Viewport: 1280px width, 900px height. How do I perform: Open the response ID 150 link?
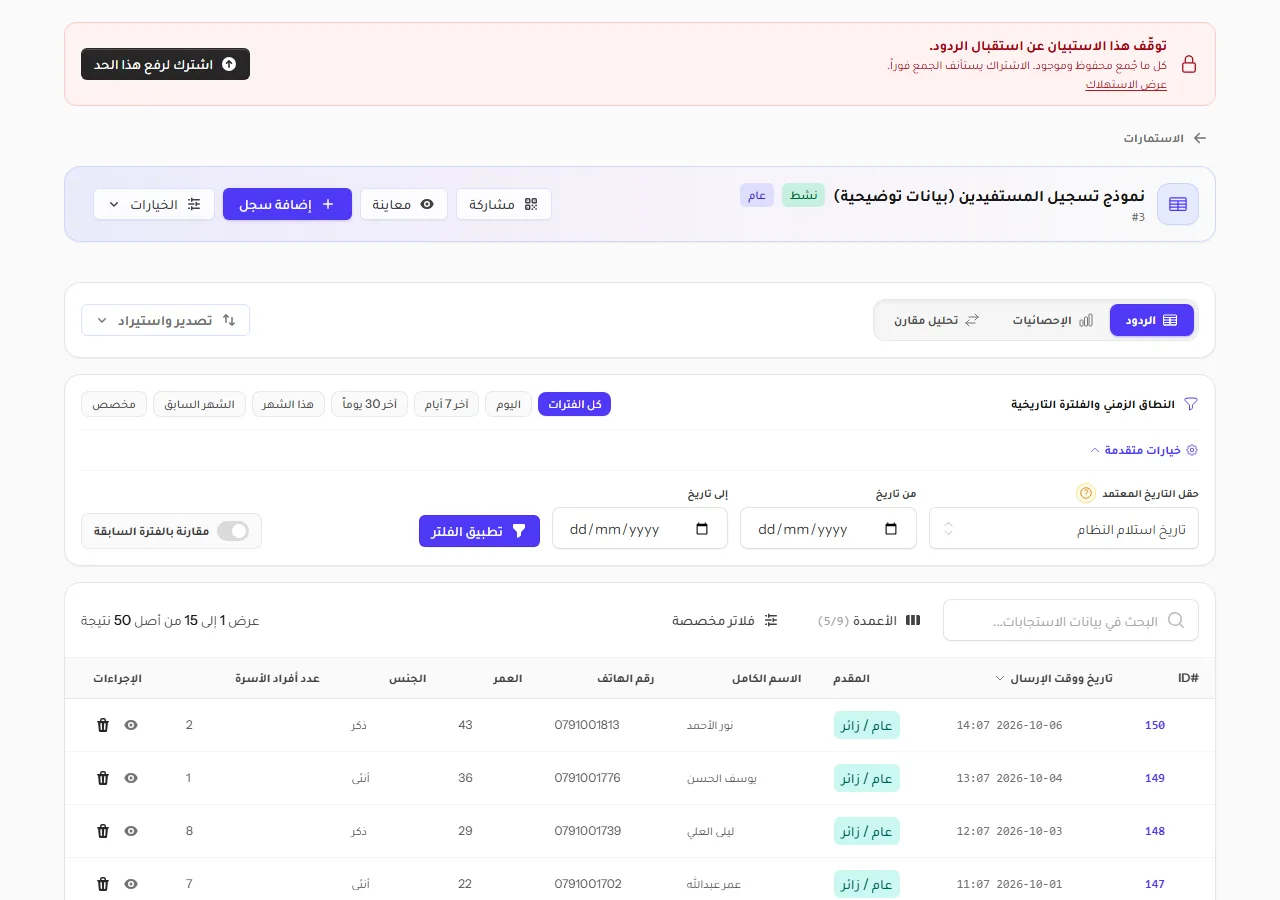click(x=1155, y=725)
